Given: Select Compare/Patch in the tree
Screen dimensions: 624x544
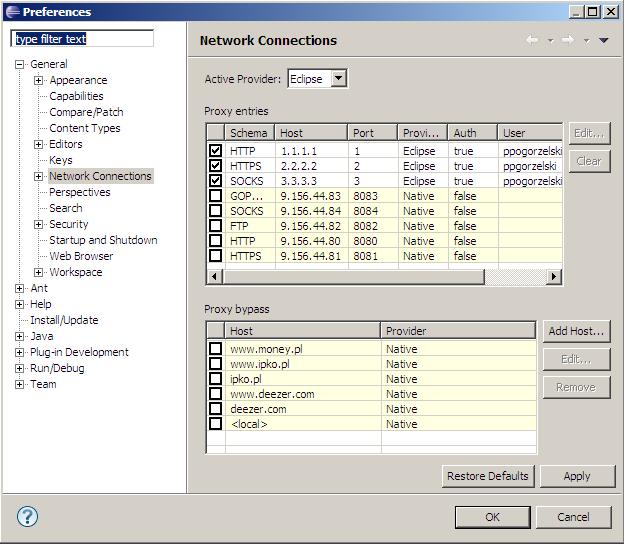Looking at the screenshot, I should pyautogui.click(x=86, y=112).
